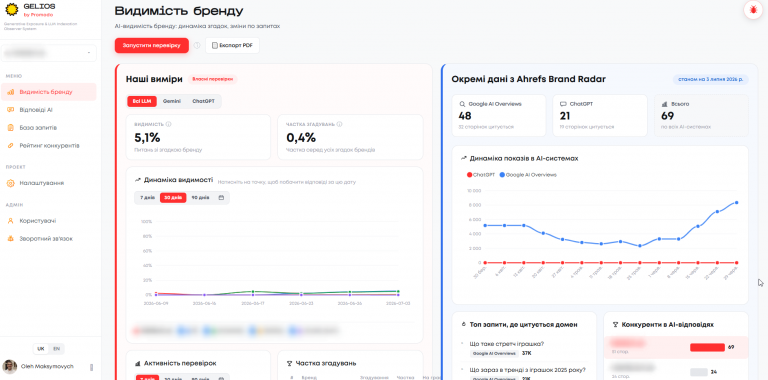The height and width of the screenshot is (380, 768).
Task: Switch language to EN
Action: [x=56, y=349]
